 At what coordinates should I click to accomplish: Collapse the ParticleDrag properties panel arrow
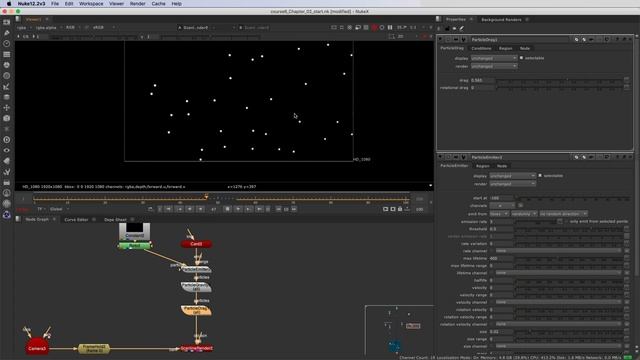click(x=440, y=40)
